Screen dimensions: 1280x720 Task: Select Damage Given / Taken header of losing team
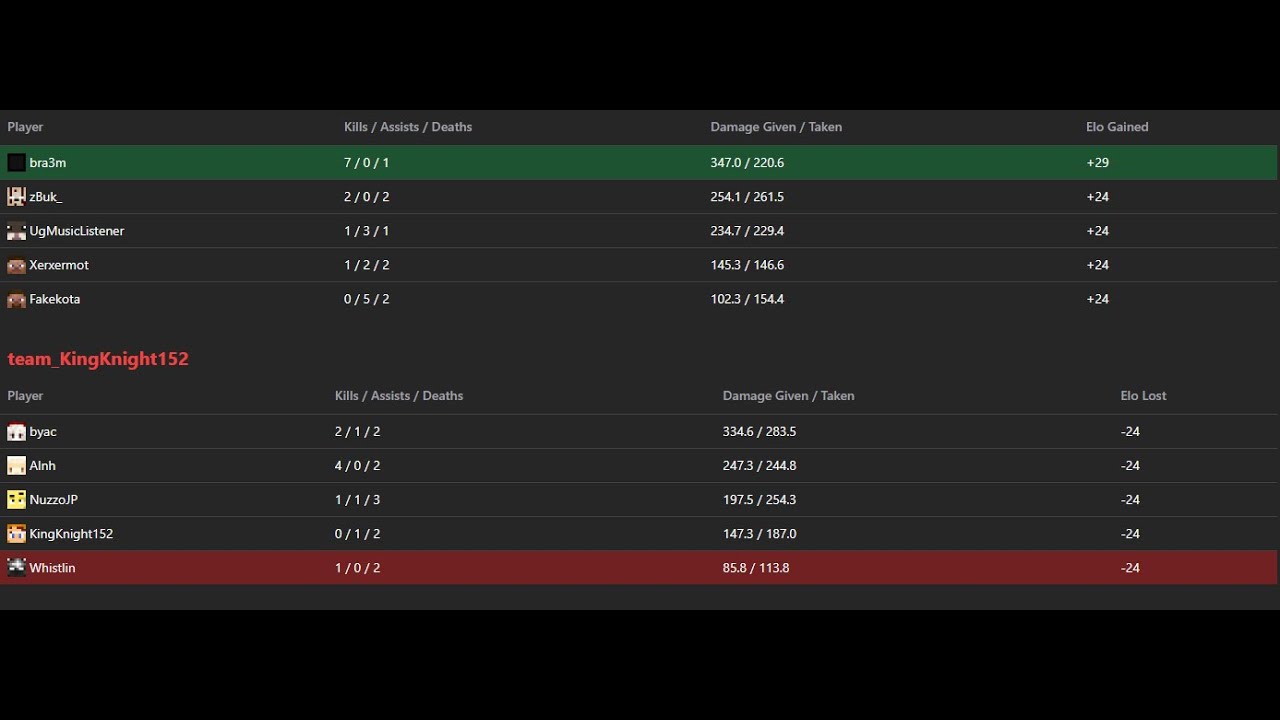[x=789, y=396]
